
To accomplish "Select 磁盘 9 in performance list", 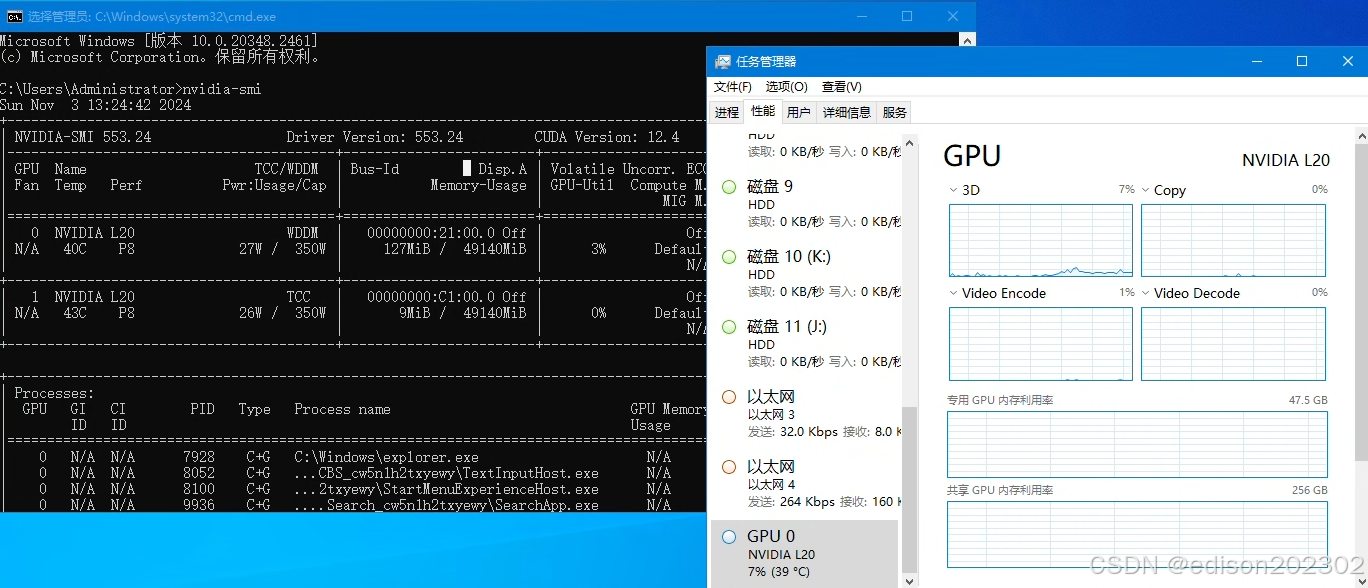I will 806,203.
